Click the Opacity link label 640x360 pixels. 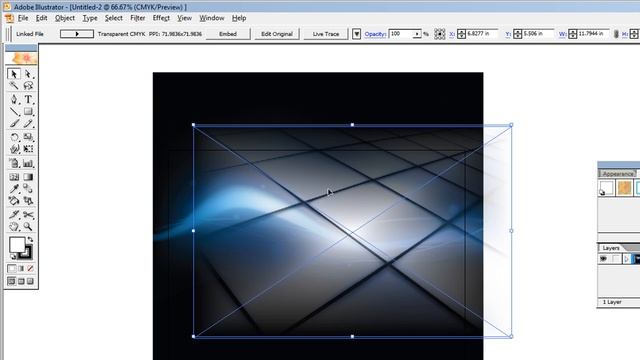pos(375,34)
